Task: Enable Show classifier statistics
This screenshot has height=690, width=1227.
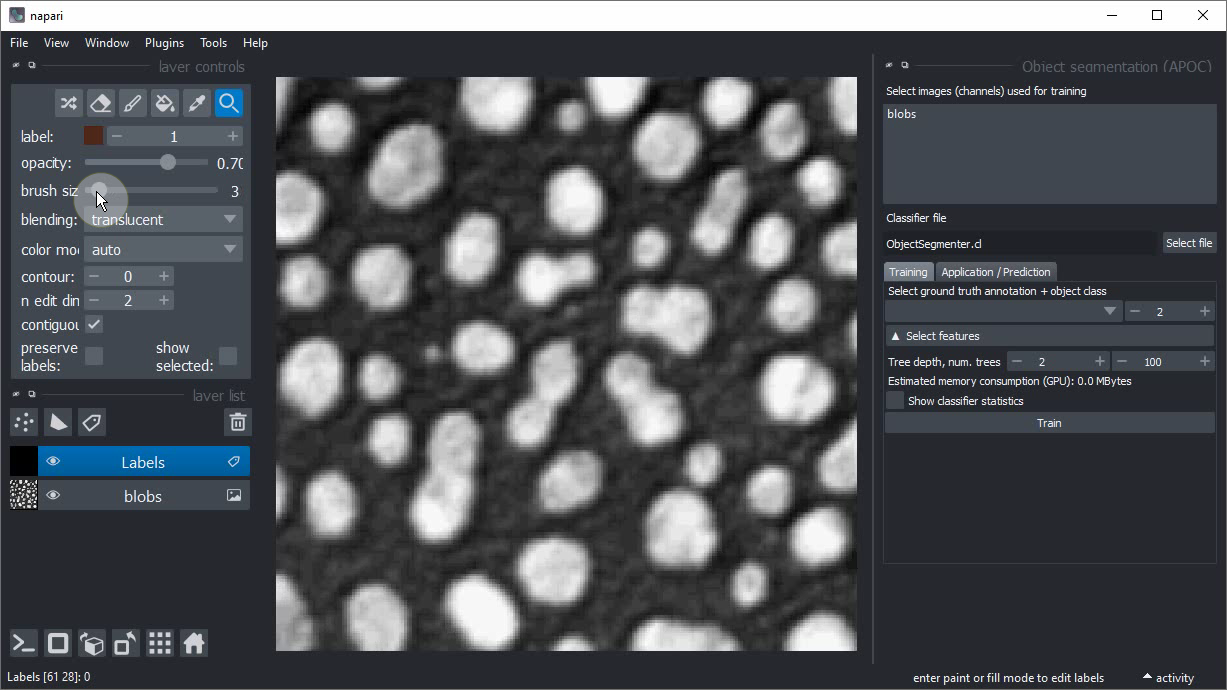Action: click(x=895, y=401)
